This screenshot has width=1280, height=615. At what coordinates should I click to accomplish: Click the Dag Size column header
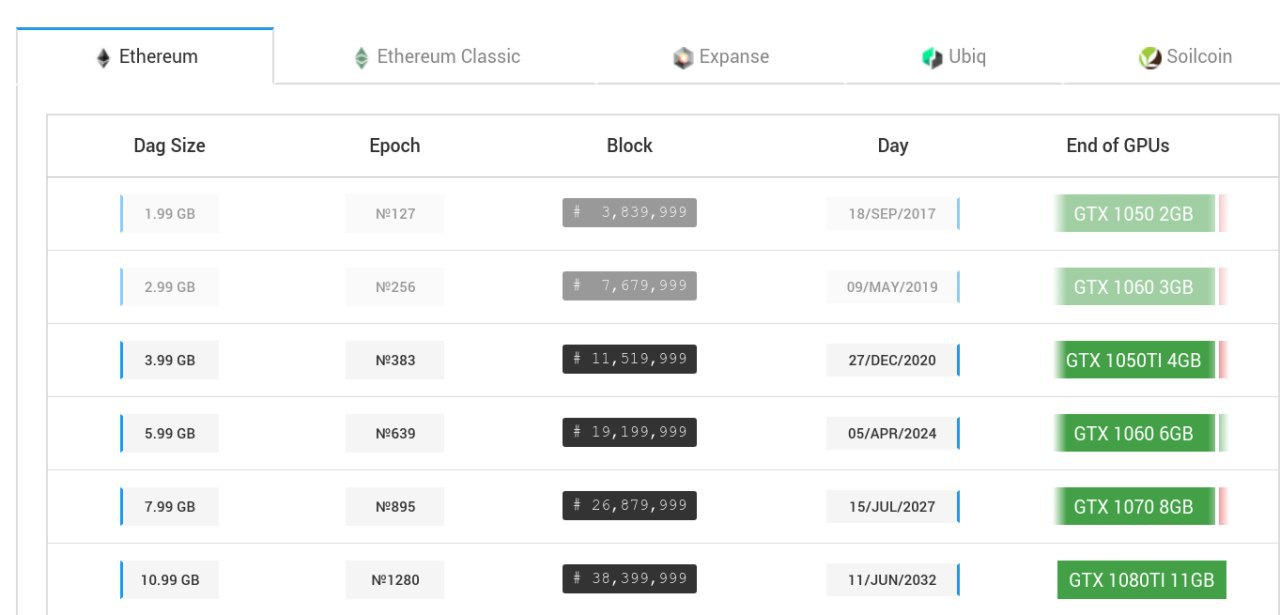tap(169, 145)
